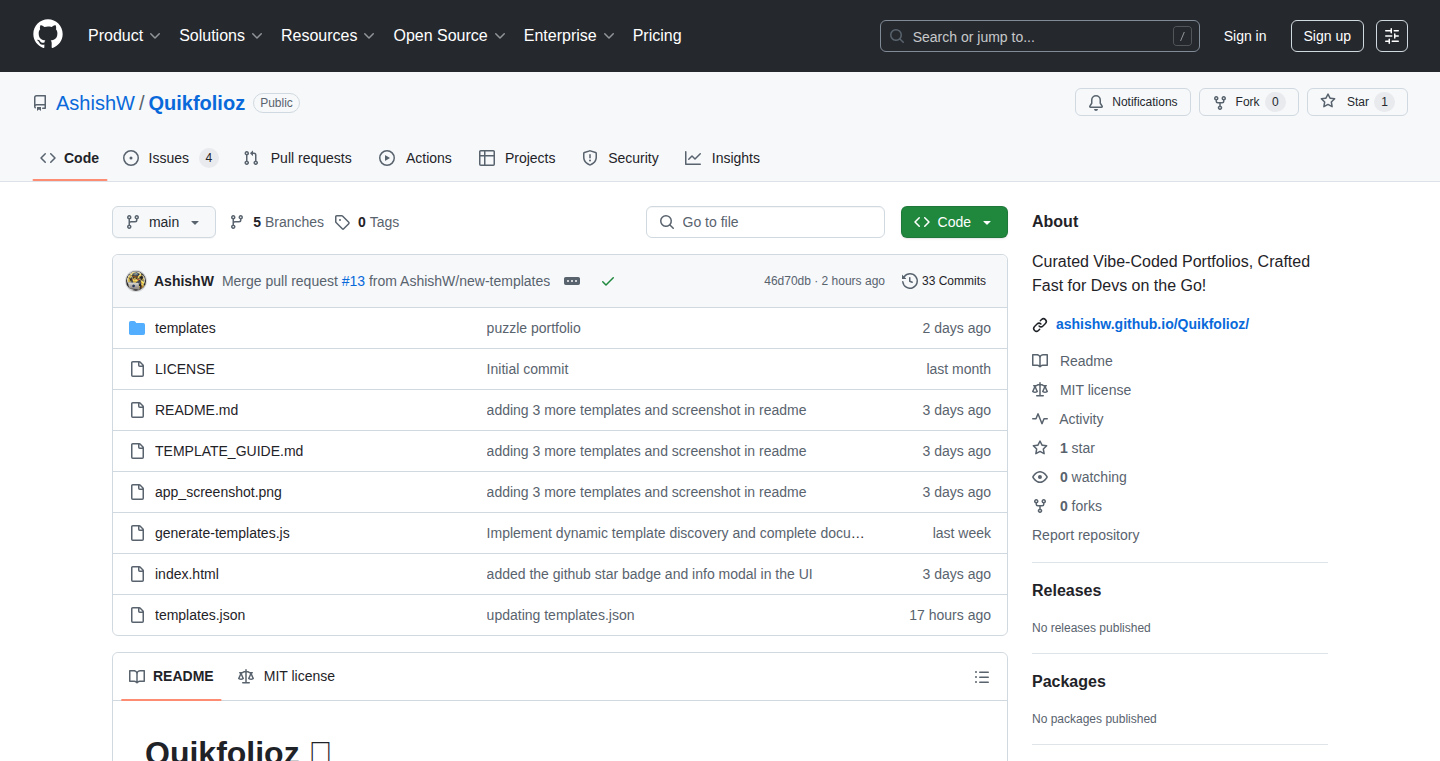Switch to the Insights tab
Screen dimensions: 1440x761
pyautogui.click(x=722, y=158)
